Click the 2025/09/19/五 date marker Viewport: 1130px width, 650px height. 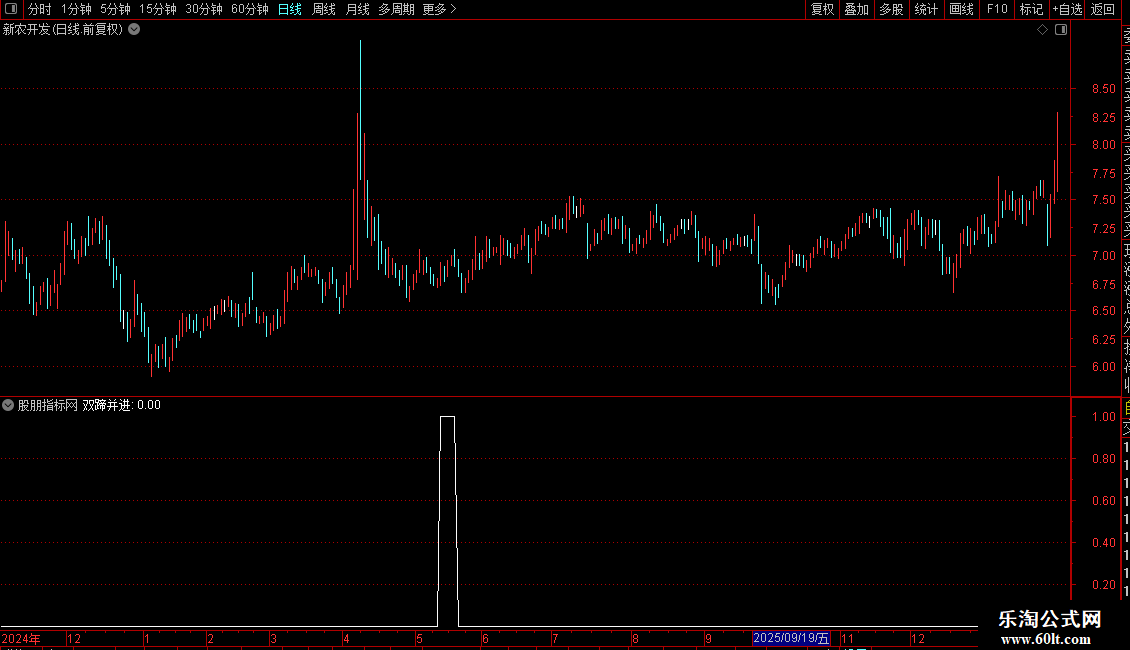[x=791, y=638]
